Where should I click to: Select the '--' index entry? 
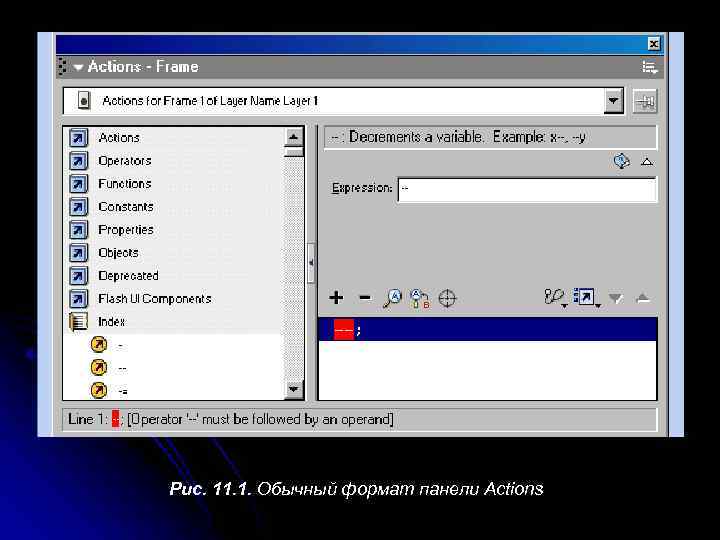pos(122,368)
